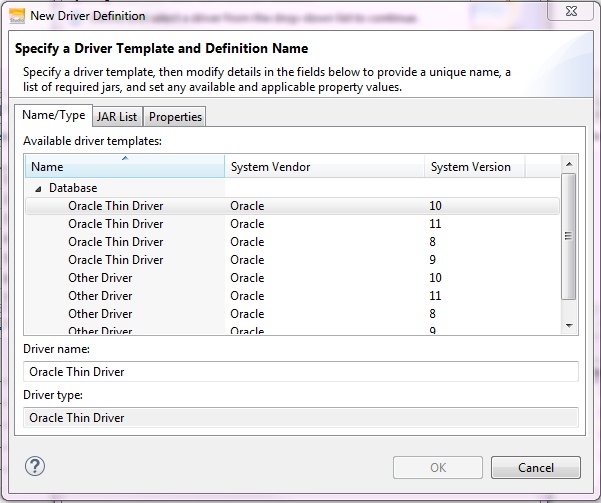Switch to the JAR List tab
This screenshot has width=601, height=503.
pos(116,117)
